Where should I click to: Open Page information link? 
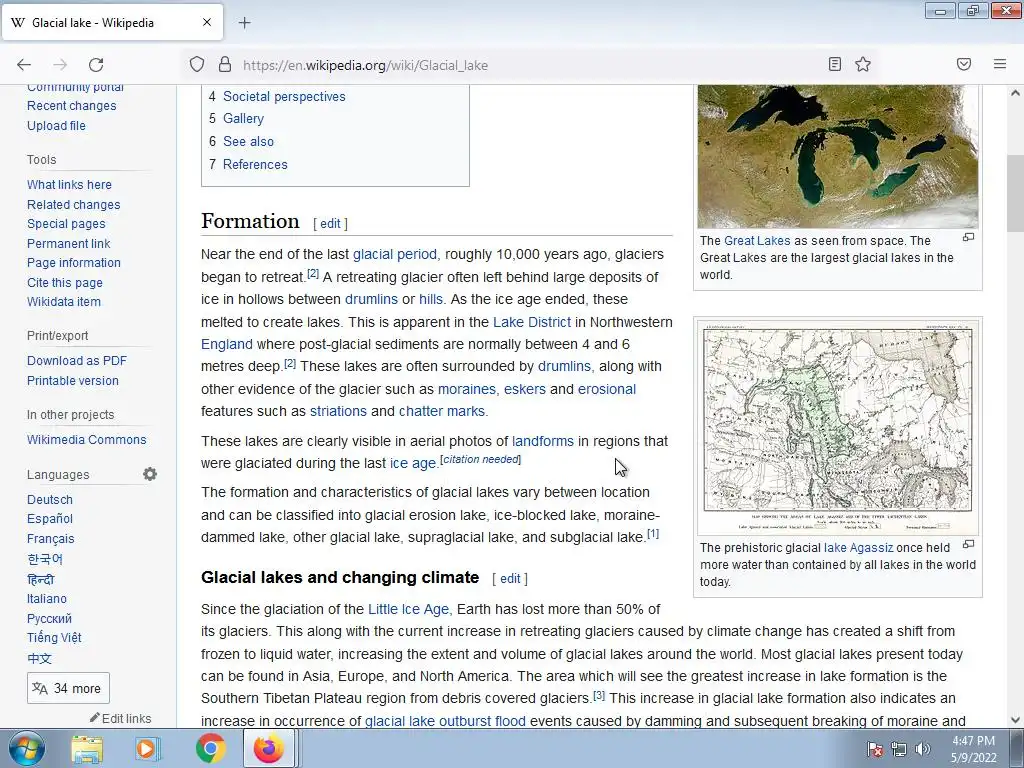(x=74, y=263)
